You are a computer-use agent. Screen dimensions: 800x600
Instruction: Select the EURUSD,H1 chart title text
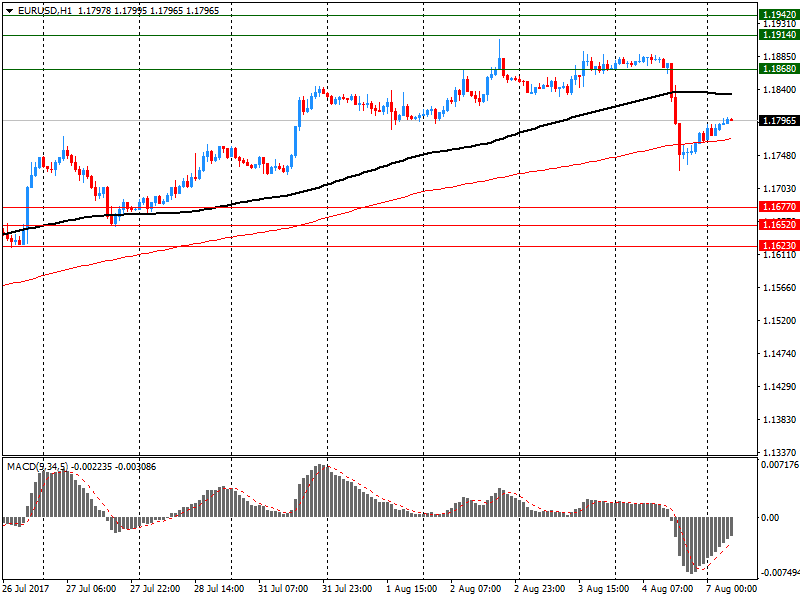[45, 11]
